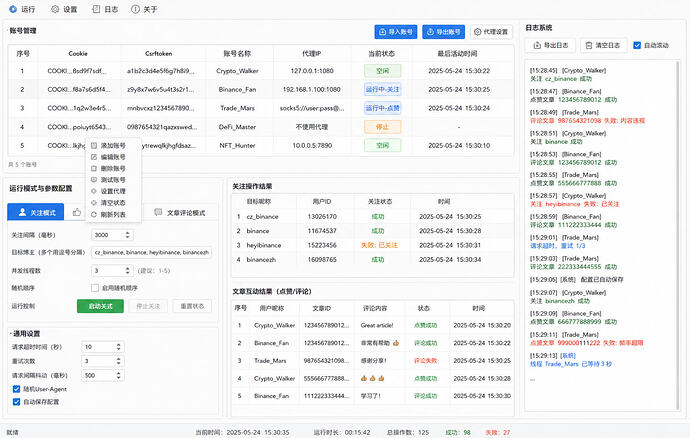Click the Csrftoken column header
The image size is (690, 438).
tap(158, 54)
